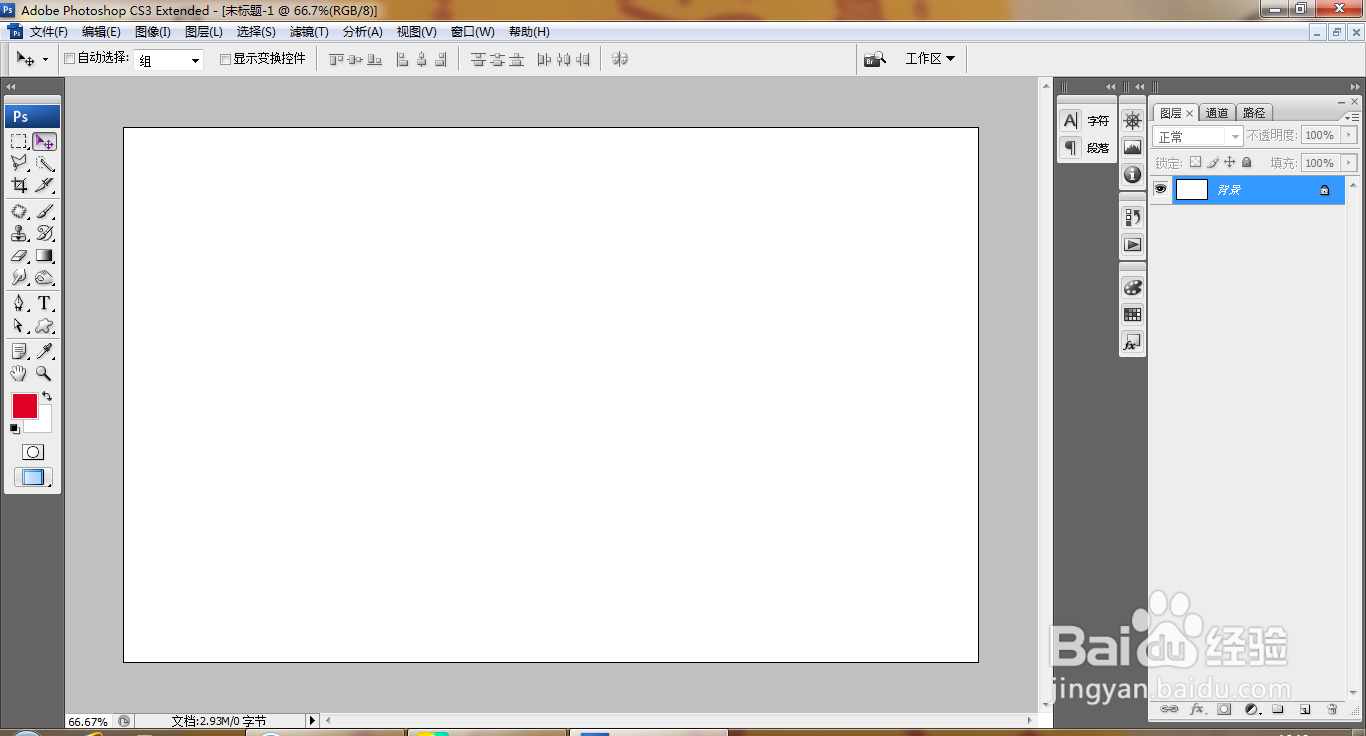Open the 编辑(E) menu
Screen dimensions: 1366x736
coord(101,32)
